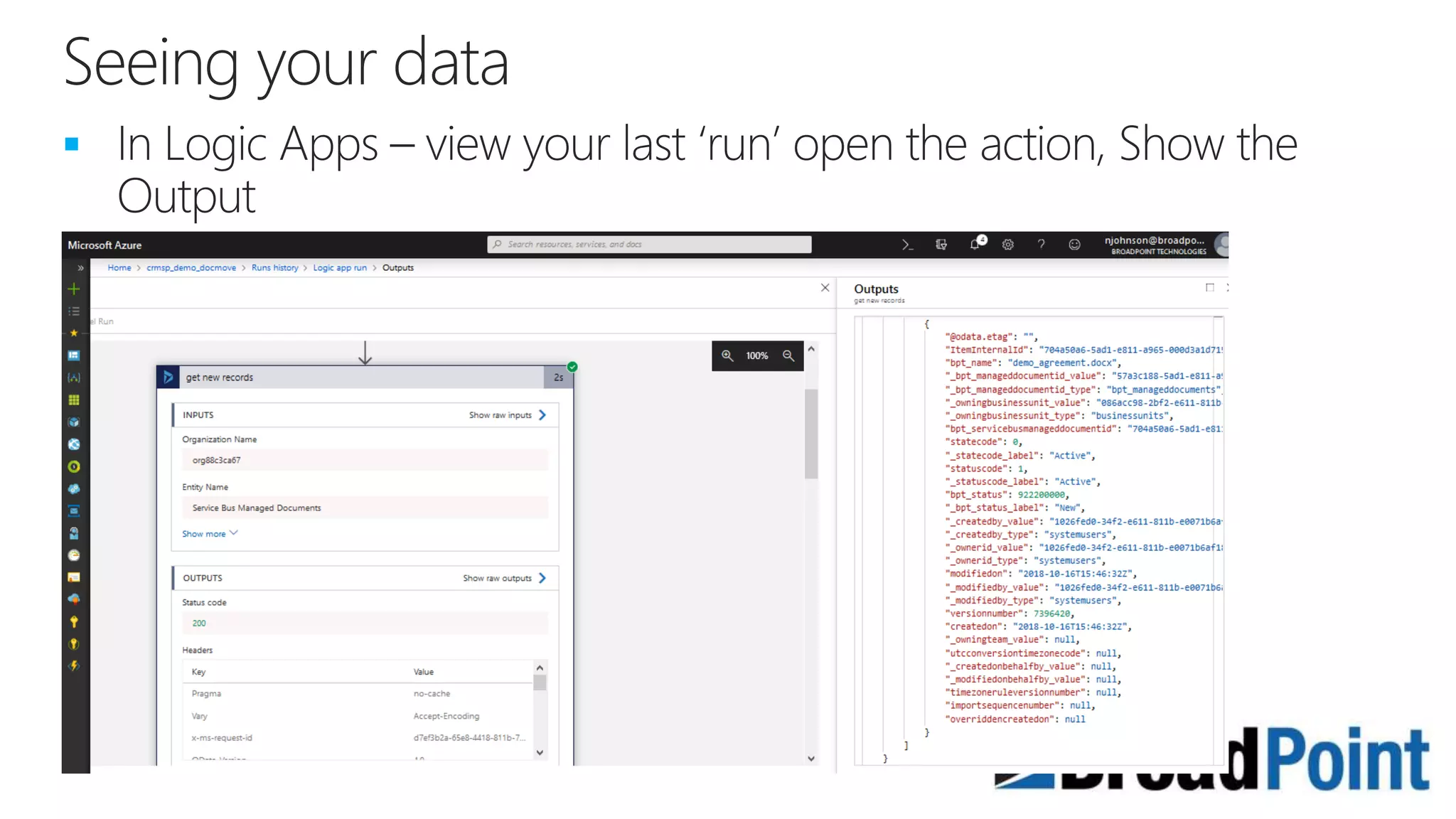Click the help question mark icon
Image resolution: width=1456 pixels, height=819 pixels.
pyautogui.click(x=1041, y=245)
